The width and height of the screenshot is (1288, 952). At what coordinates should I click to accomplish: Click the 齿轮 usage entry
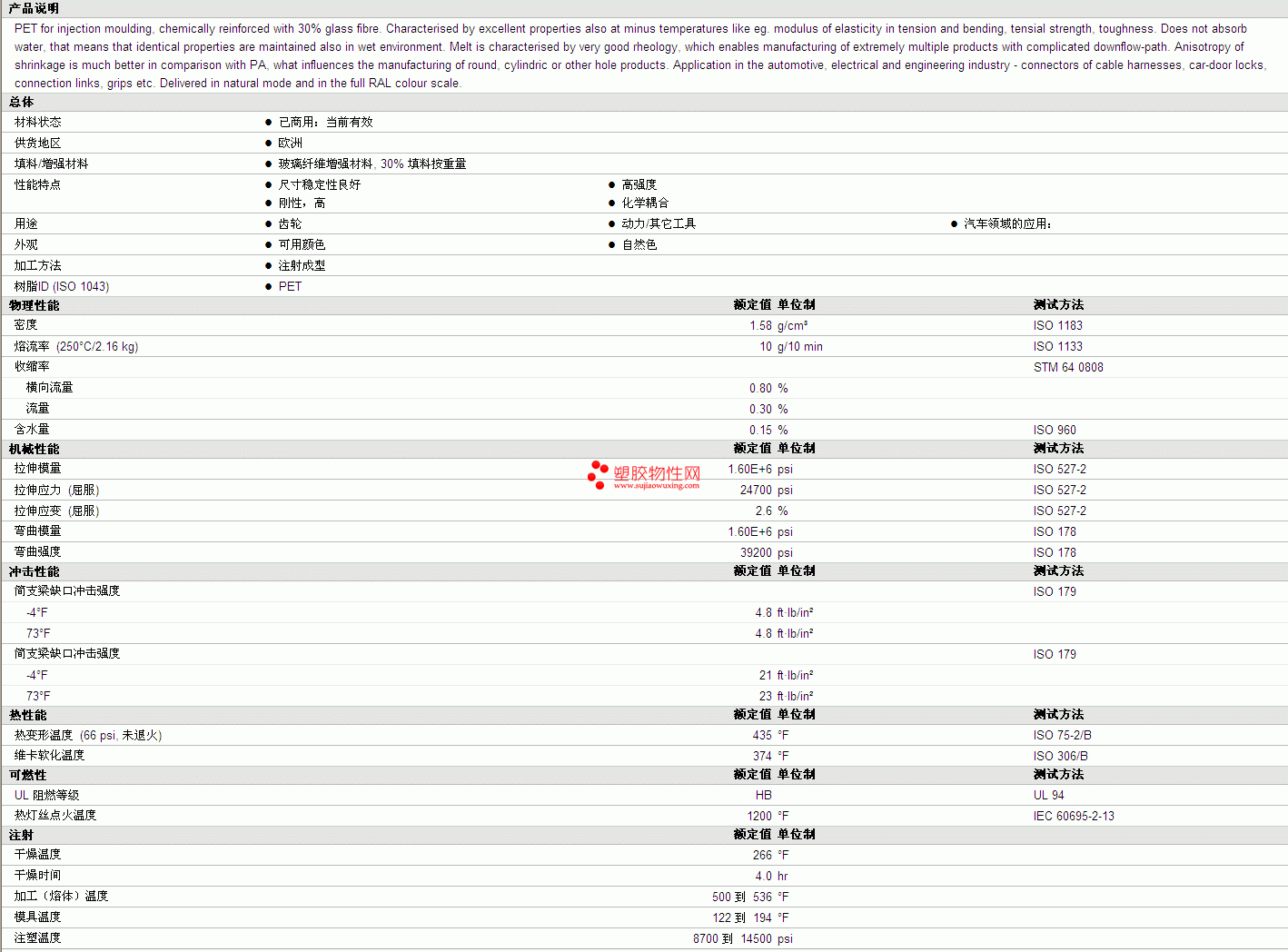290,223
